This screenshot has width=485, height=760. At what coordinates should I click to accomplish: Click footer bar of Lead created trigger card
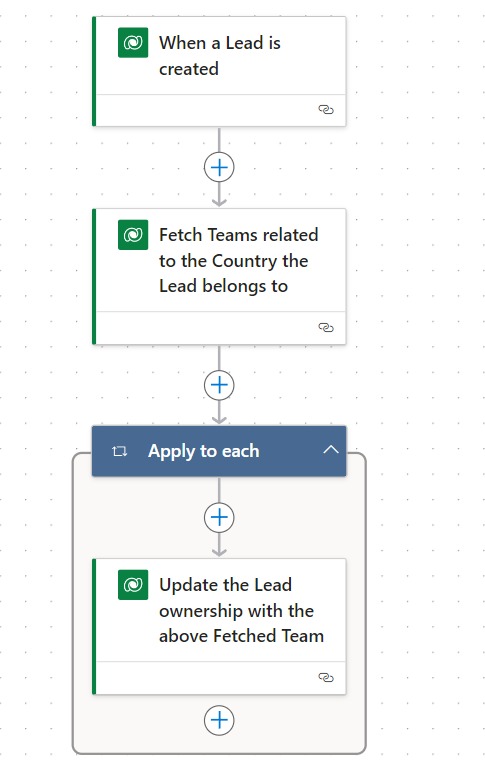click(x=220, y=110)
